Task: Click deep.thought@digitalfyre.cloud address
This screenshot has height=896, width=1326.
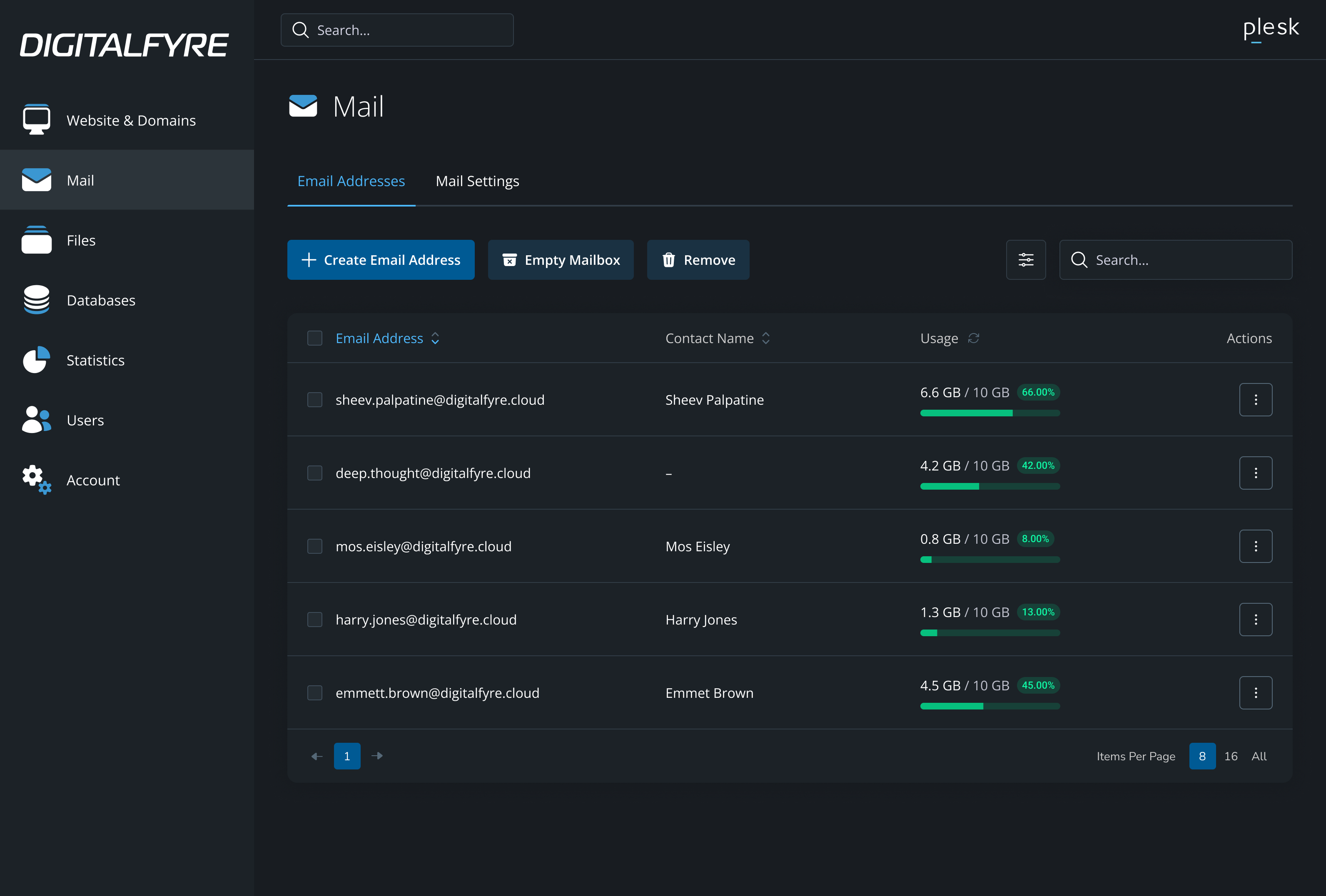Action: click(x=433, y=473)
